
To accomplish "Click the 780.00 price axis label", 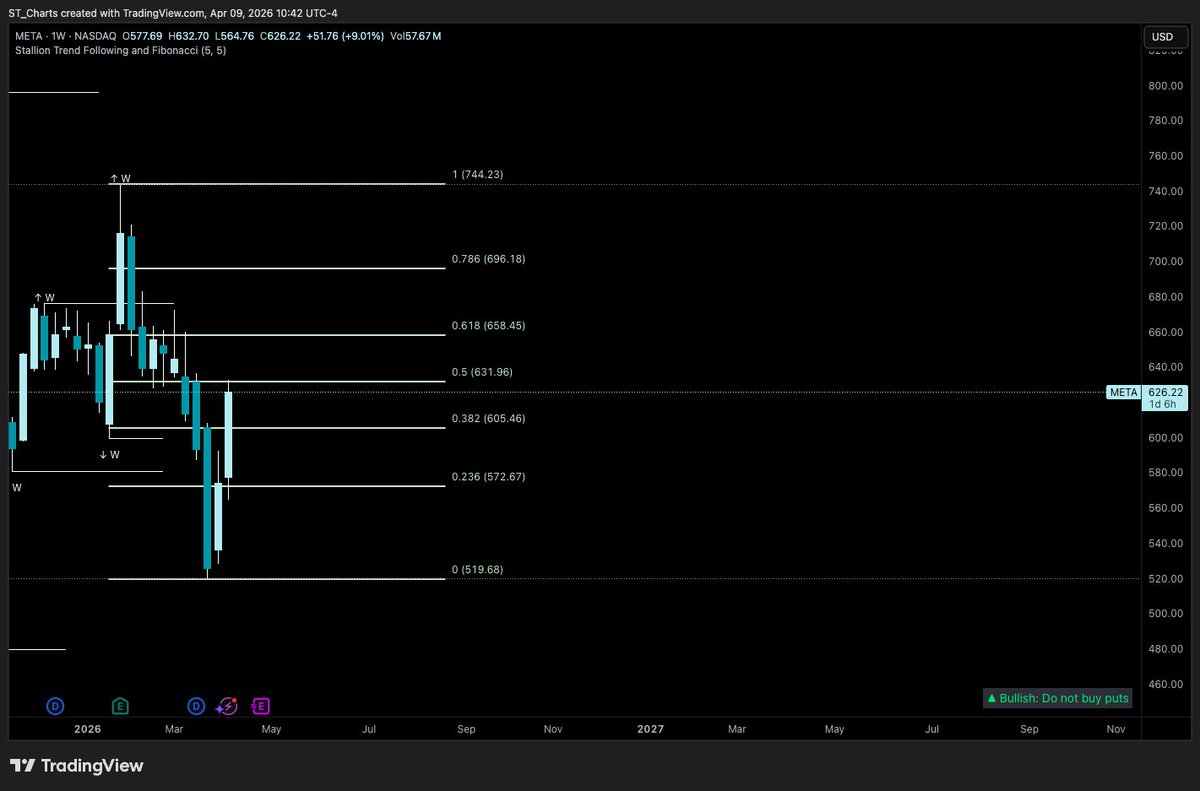I will [1166, 121].
